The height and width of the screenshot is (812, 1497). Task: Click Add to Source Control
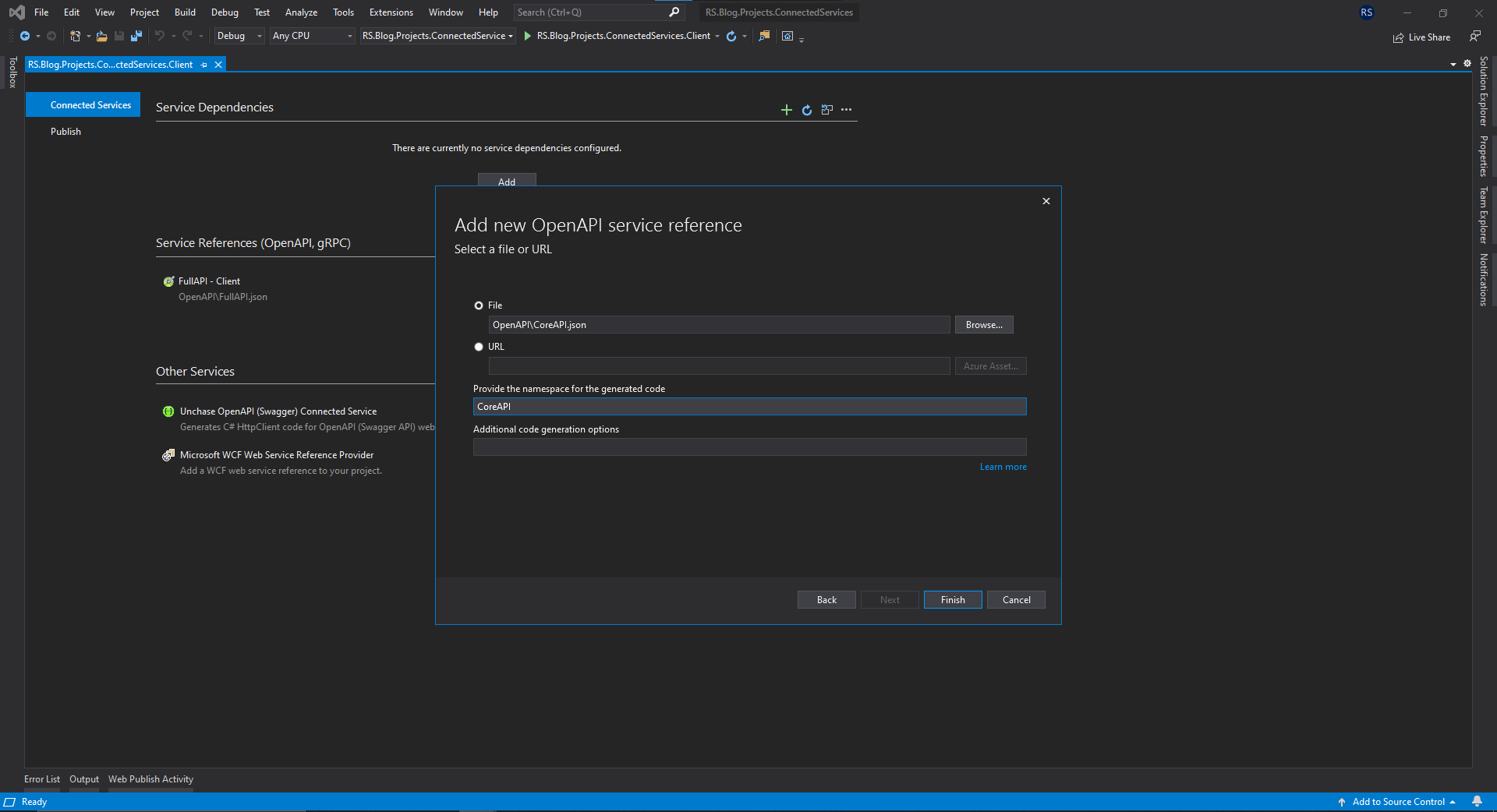1397,802
